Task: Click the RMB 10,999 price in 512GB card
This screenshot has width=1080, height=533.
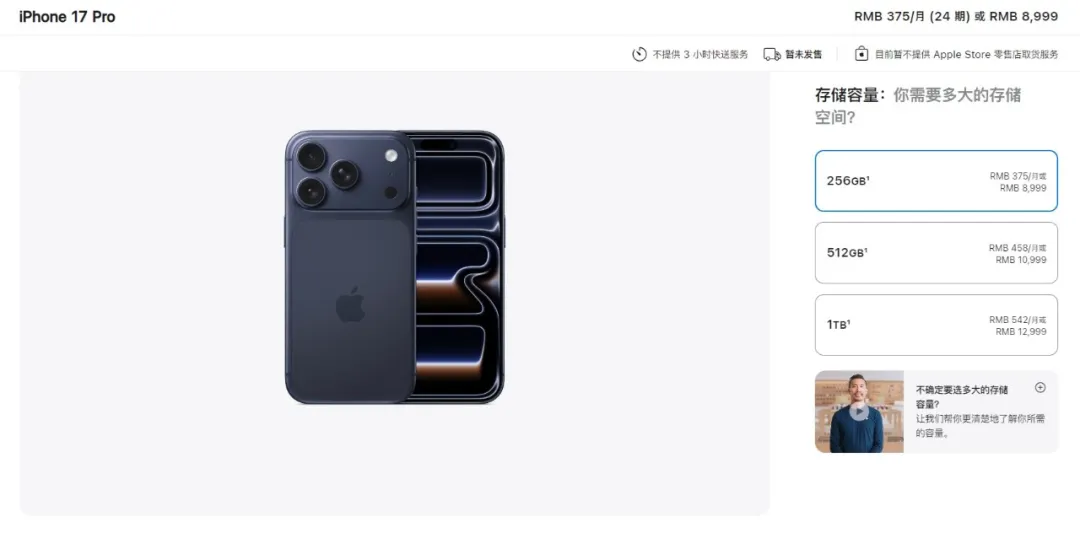Action: [1021, 260]
